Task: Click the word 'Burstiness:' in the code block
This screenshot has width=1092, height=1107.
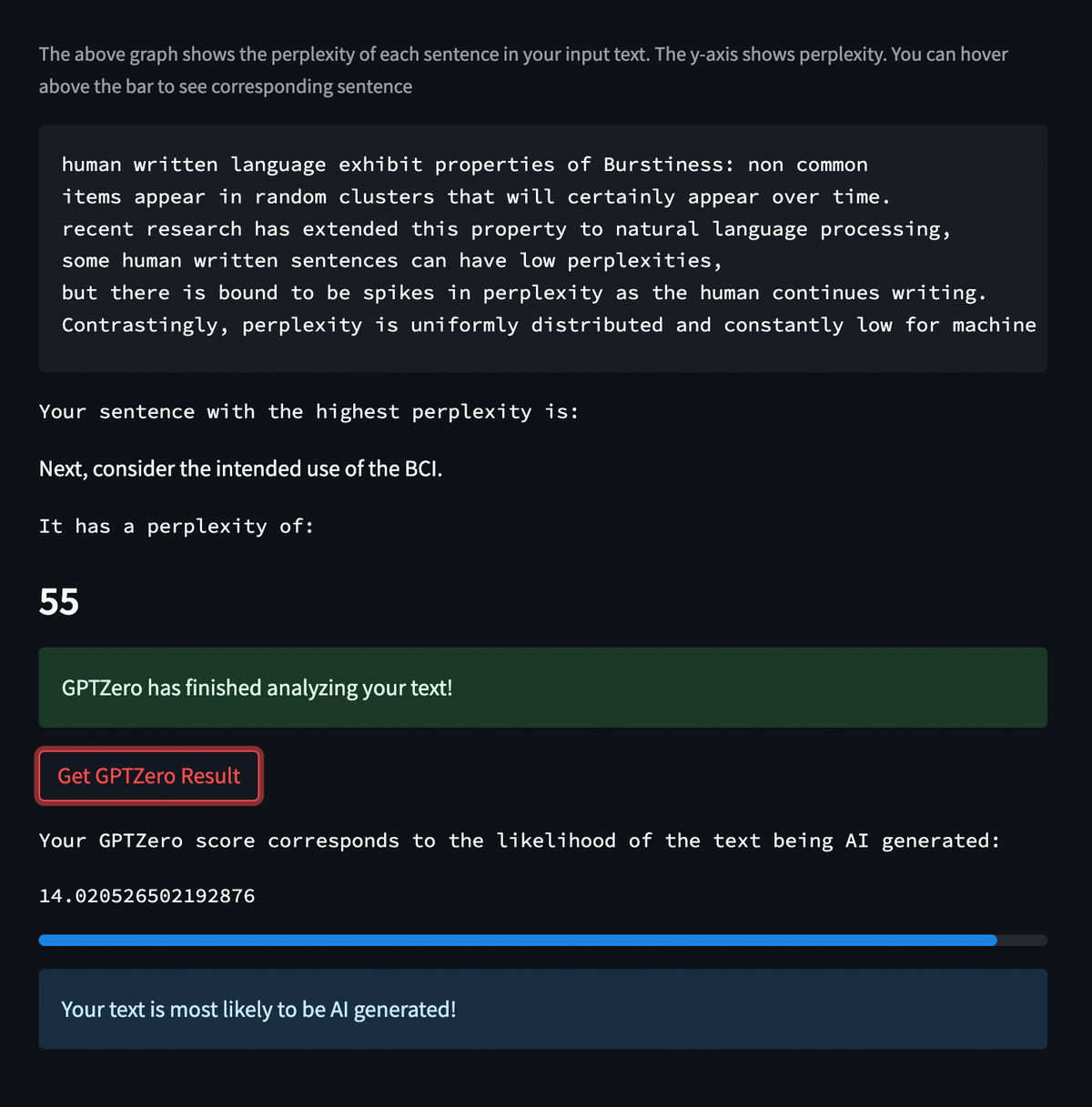Action: coord(669,165)
